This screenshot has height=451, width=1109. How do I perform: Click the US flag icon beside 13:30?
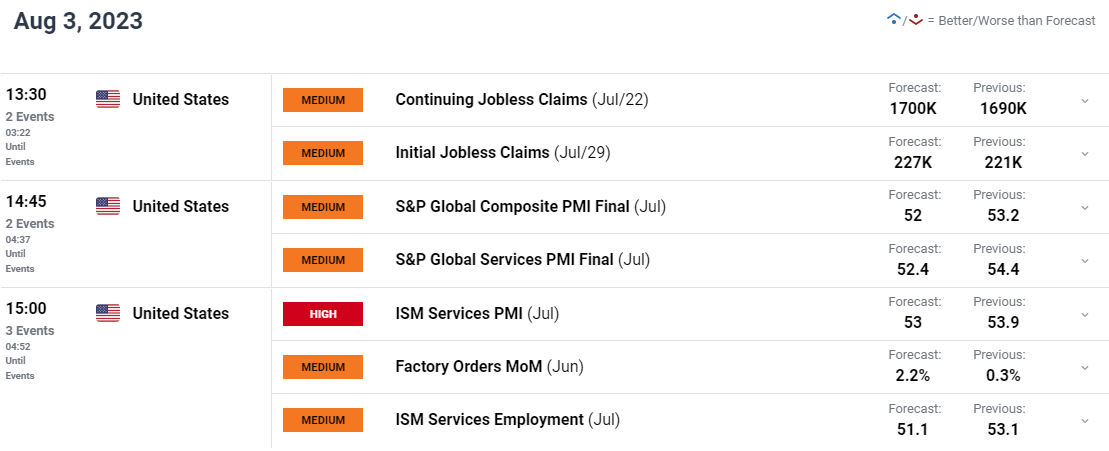tap(108, 100)
